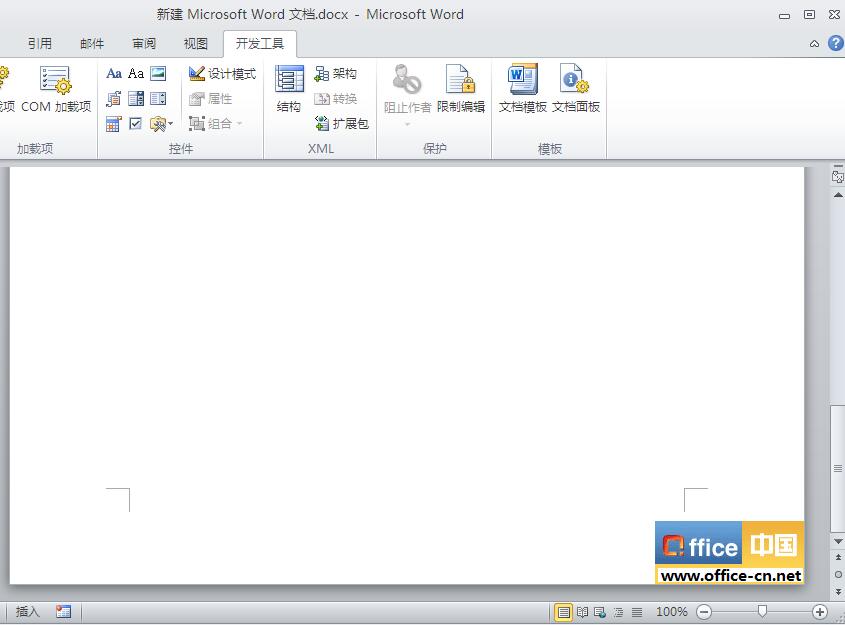Click the vertical scrollbar thumb

click(x=838, y=468)
